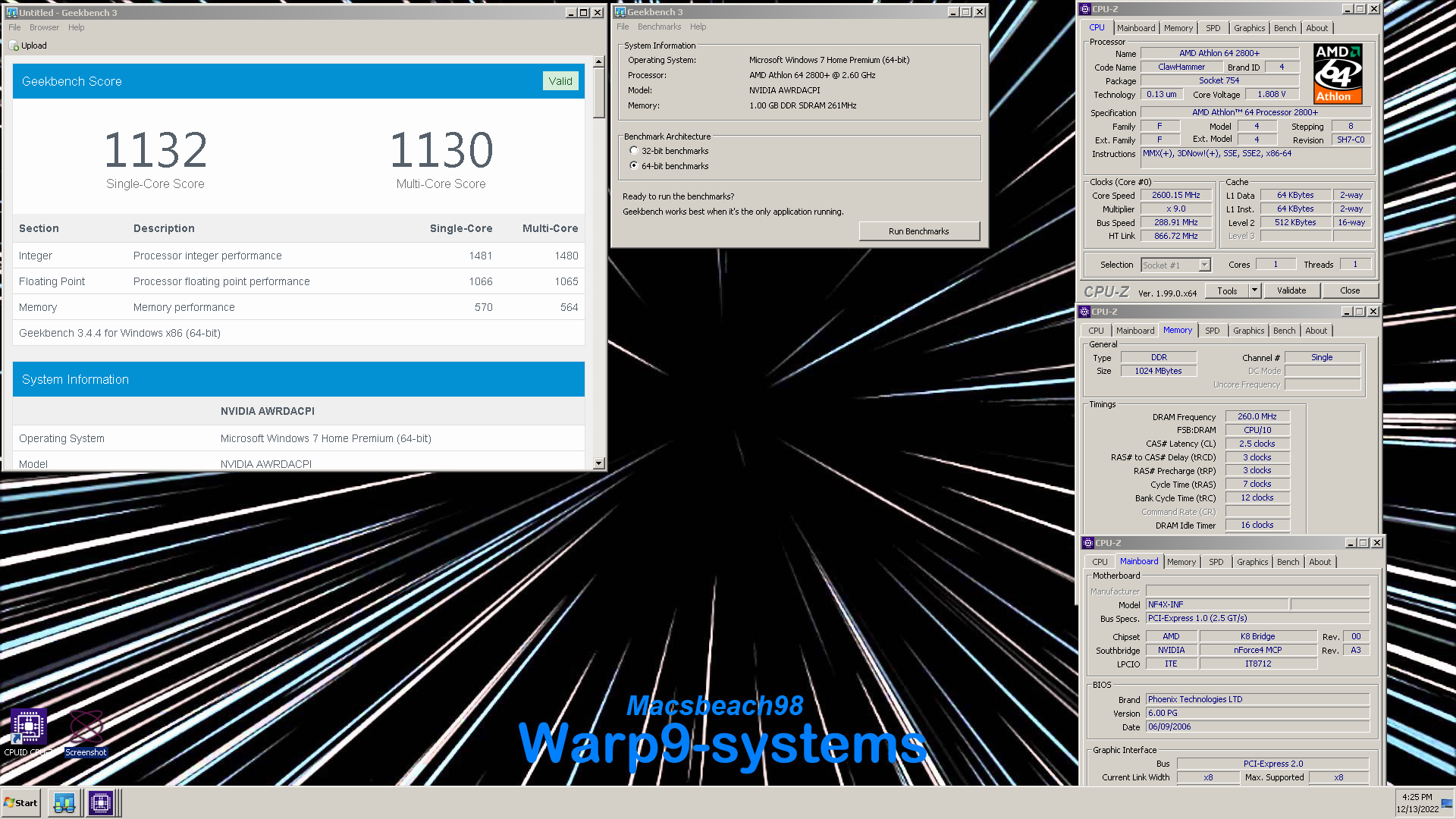
Task: Click the nForce4 MCP southbridge field
Action: [x=1257, y=650]
